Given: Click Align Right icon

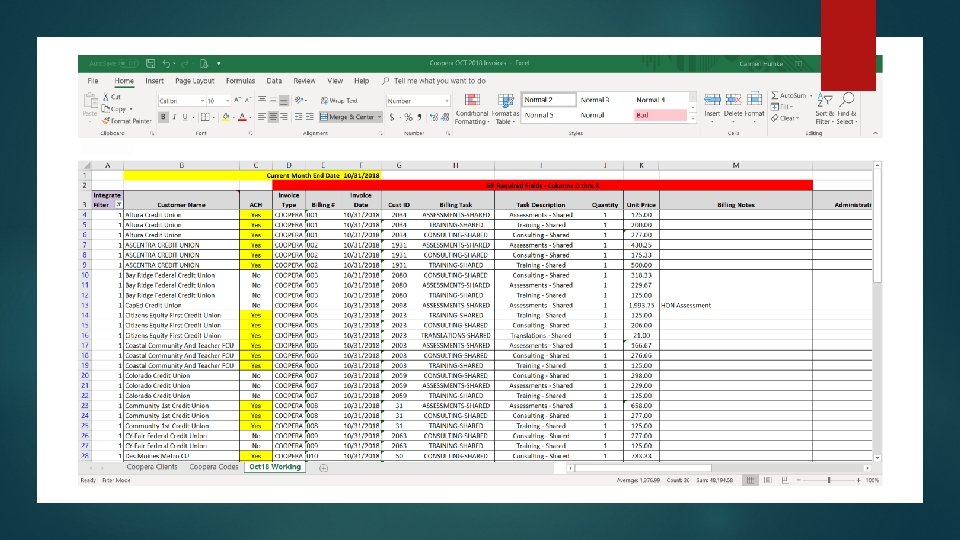Looking at the screenshot, I should tap(284, 117).
